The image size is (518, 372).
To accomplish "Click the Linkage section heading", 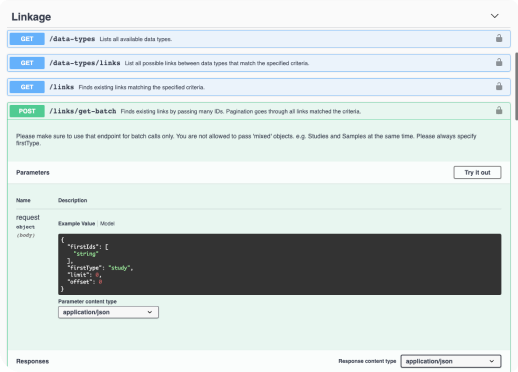I will pyautogui.click(x=31, y=17).
